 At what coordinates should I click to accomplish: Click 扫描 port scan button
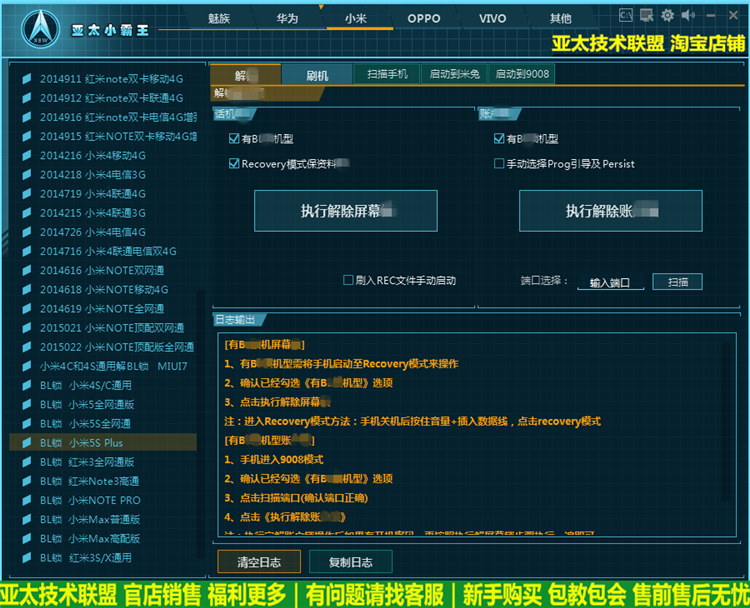coord(677,282)
